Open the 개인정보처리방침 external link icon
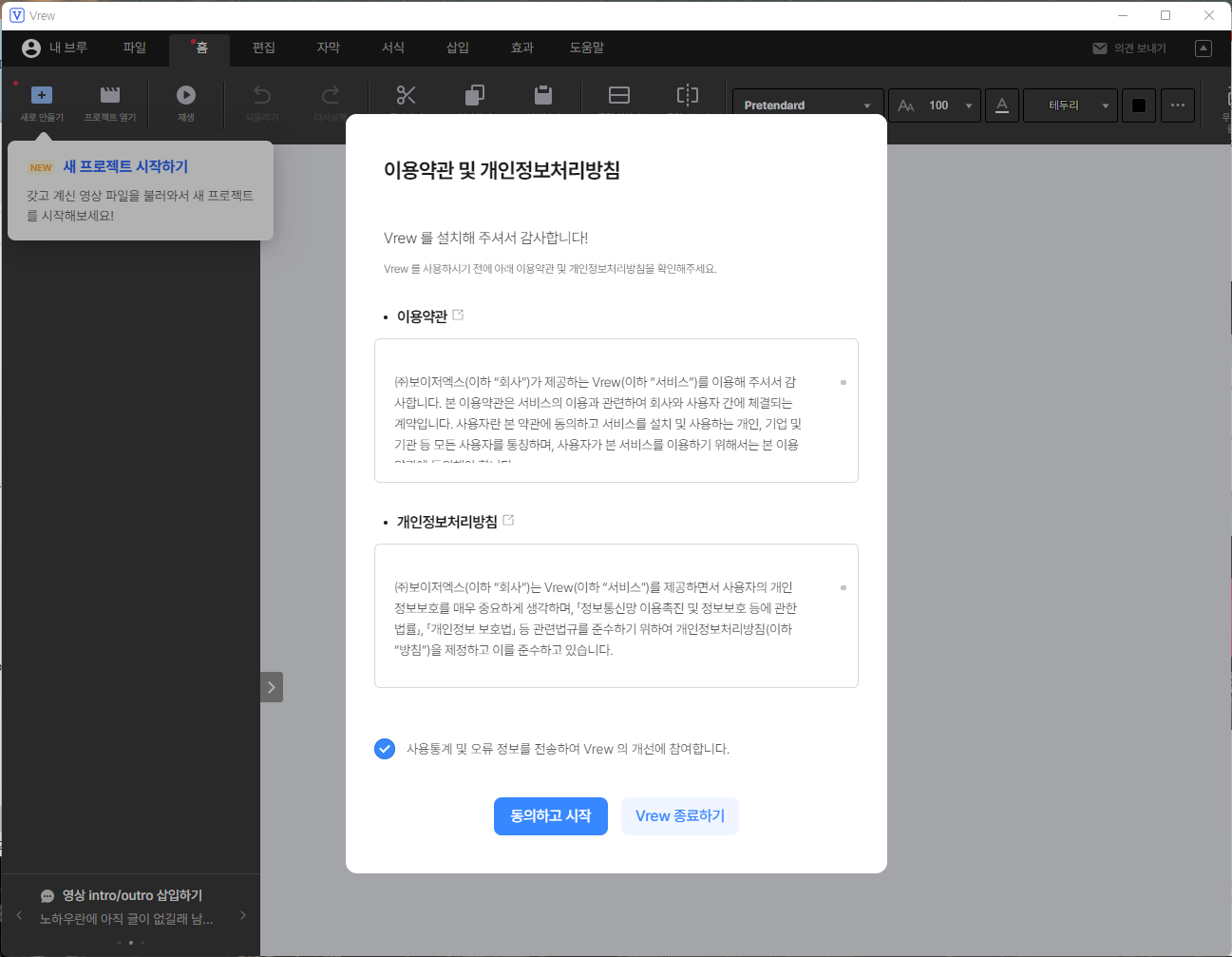 (509, 519)
